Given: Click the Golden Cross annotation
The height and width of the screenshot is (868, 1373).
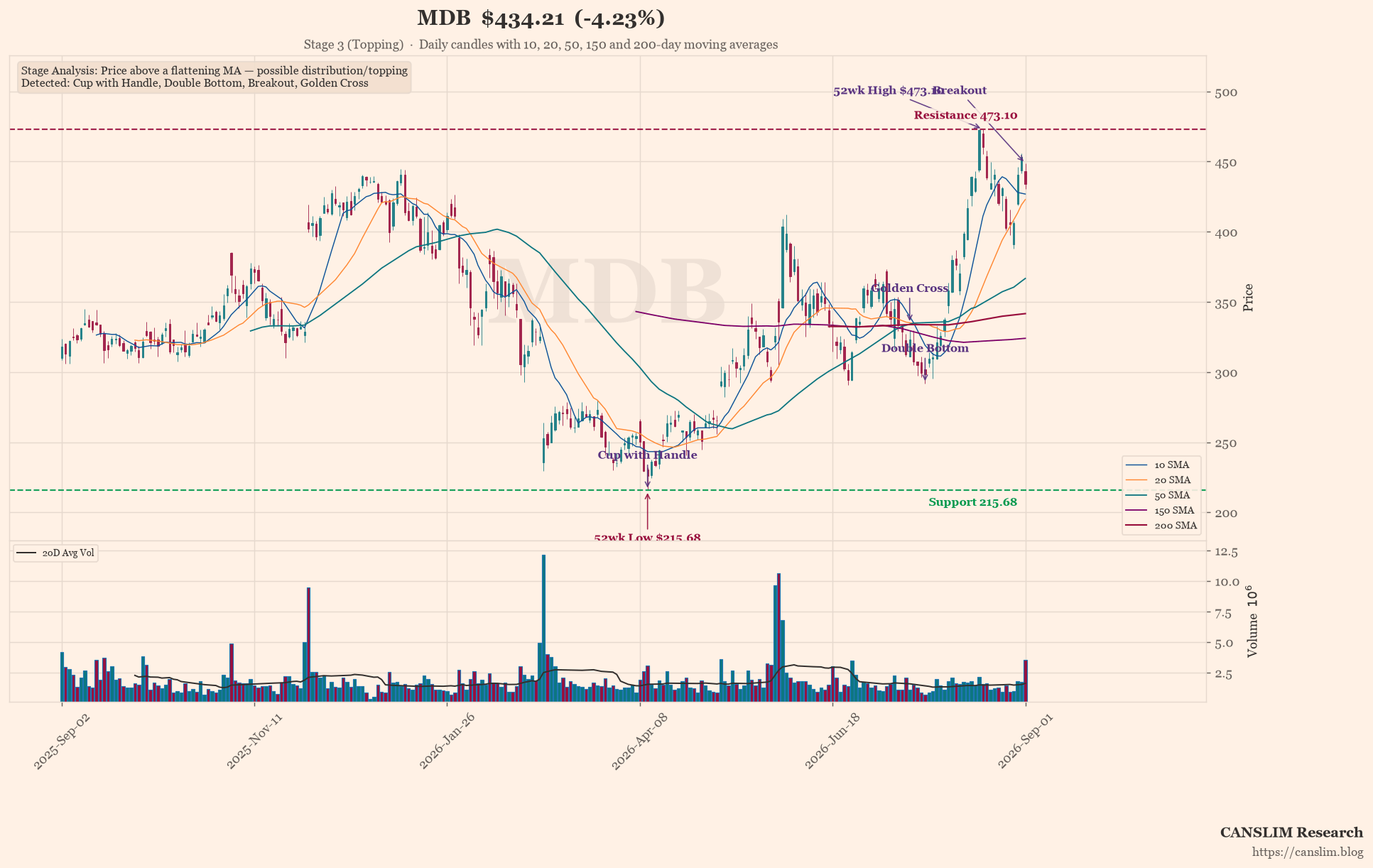Looking at the screenshot, I should [910, 288].
